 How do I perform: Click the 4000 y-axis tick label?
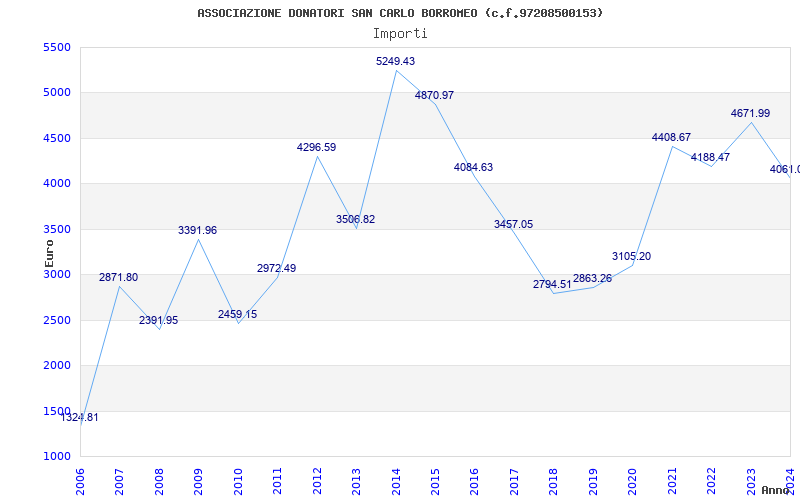coord(57,184)
